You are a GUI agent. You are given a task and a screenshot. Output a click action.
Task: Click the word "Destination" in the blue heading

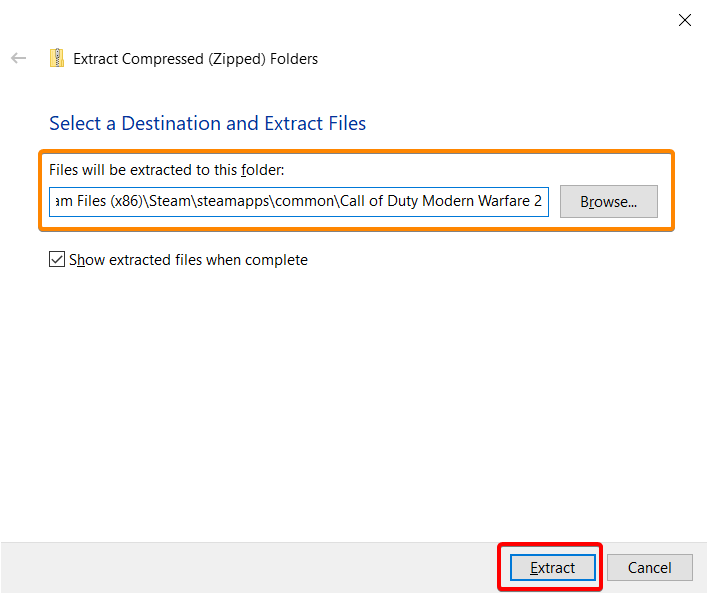[171, 123]
